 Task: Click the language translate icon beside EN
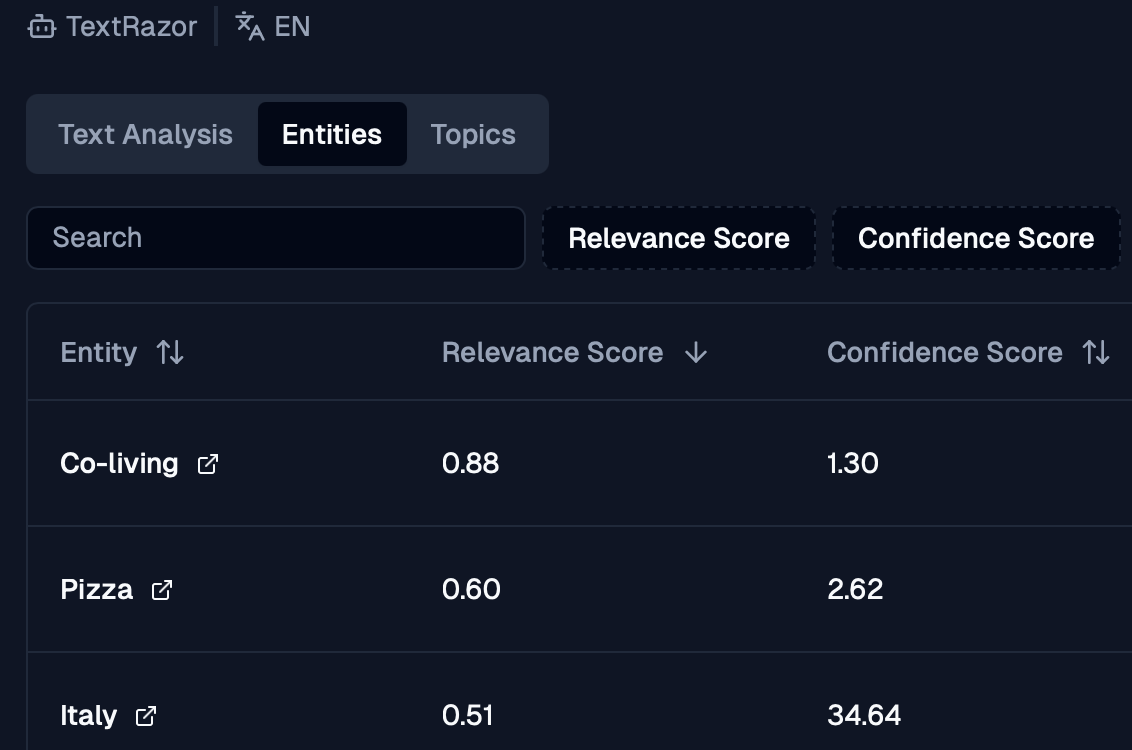pos(250,26)
